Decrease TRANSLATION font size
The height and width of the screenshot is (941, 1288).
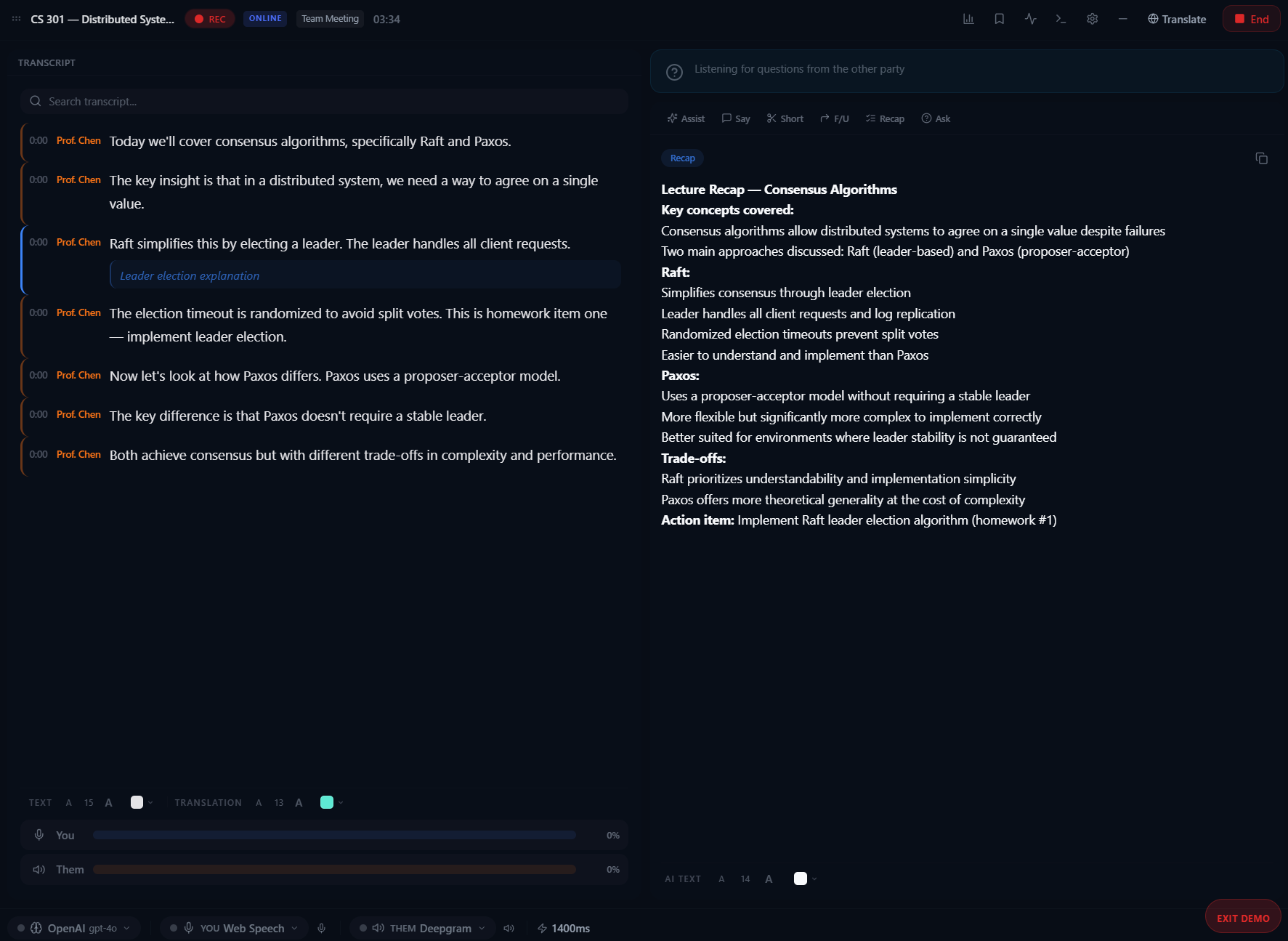259,803
